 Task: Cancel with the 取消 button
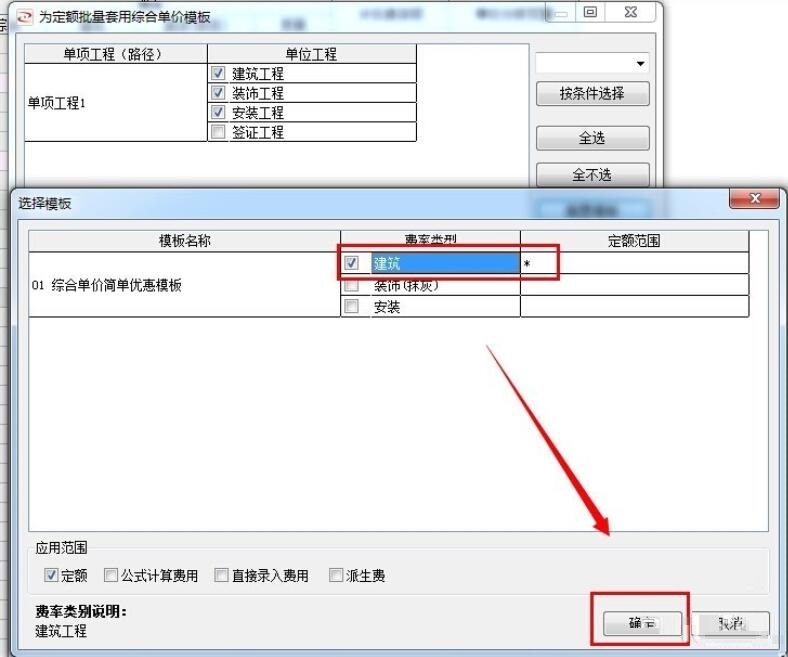(731, 623)
